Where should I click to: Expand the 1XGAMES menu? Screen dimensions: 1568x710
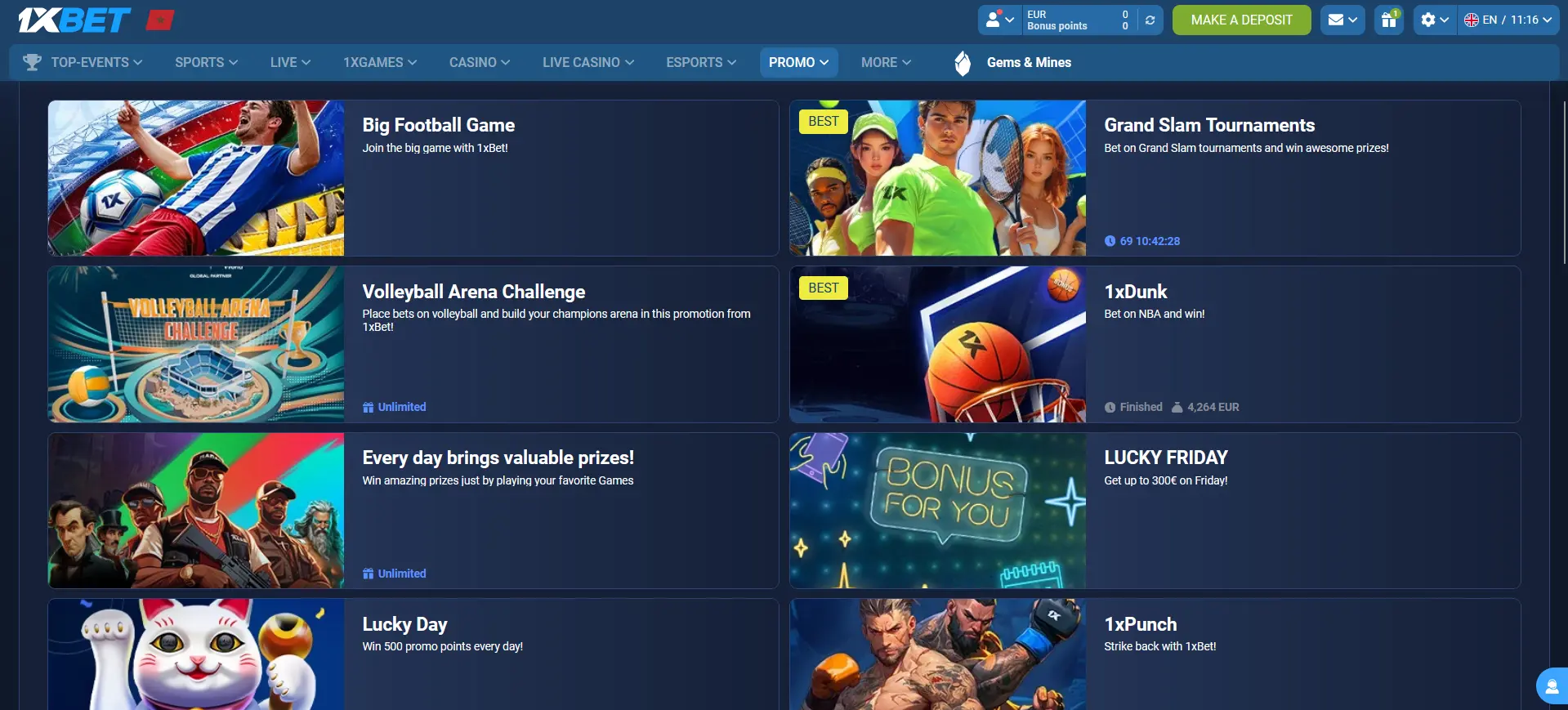tap(380, 62)
